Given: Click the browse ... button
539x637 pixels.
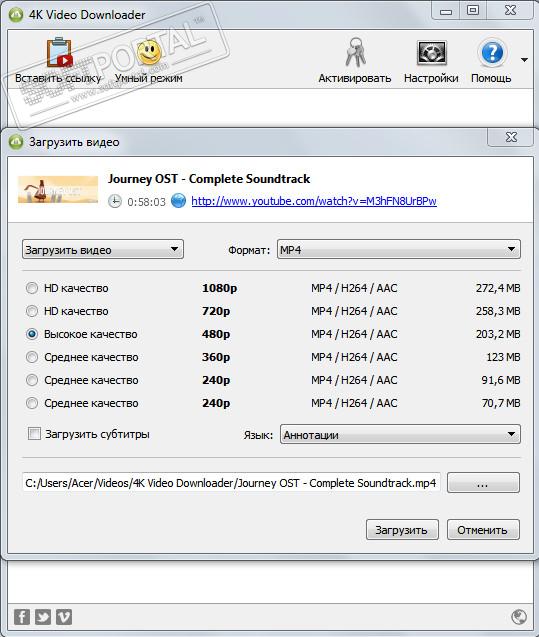Looking at the screenshot, I should pos(483,483).
